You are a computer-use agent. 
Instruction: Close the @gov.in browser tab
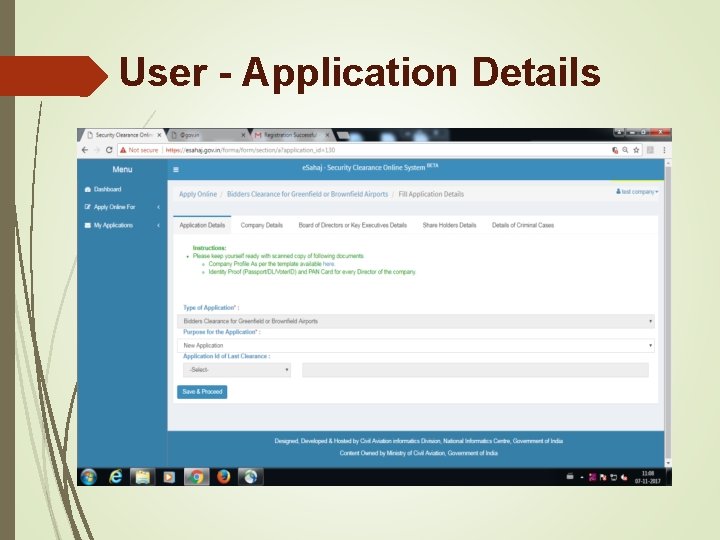243,135
